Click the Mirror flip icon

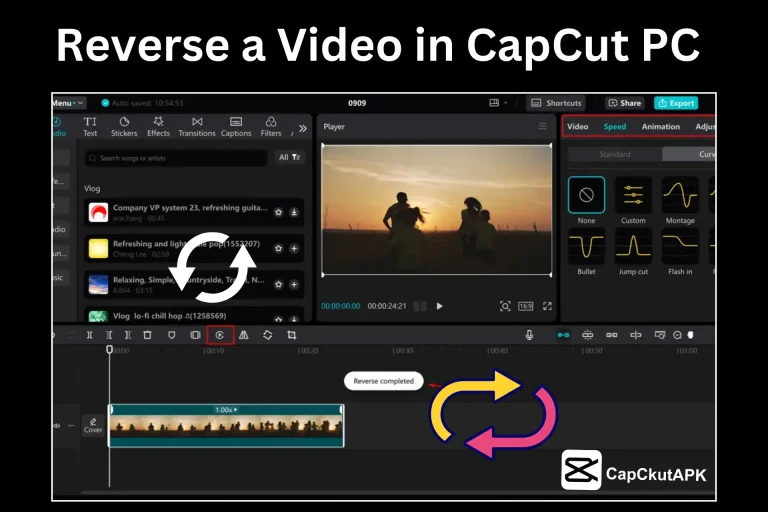click(x=243, y=335)
